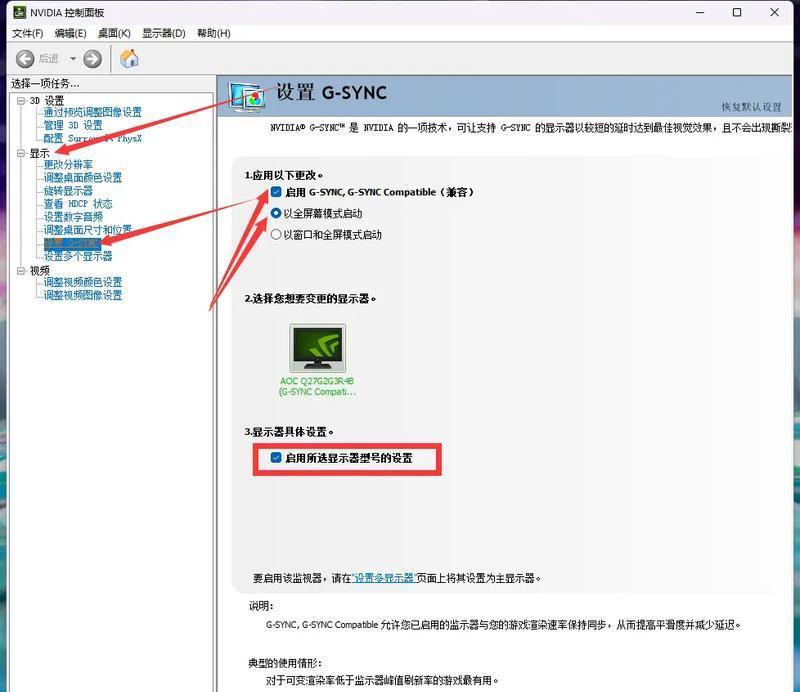Viewport: 800px width, 692px height.
Task: Maximize the NVIDIA control panel window
Action: click(x=737, y=12)
